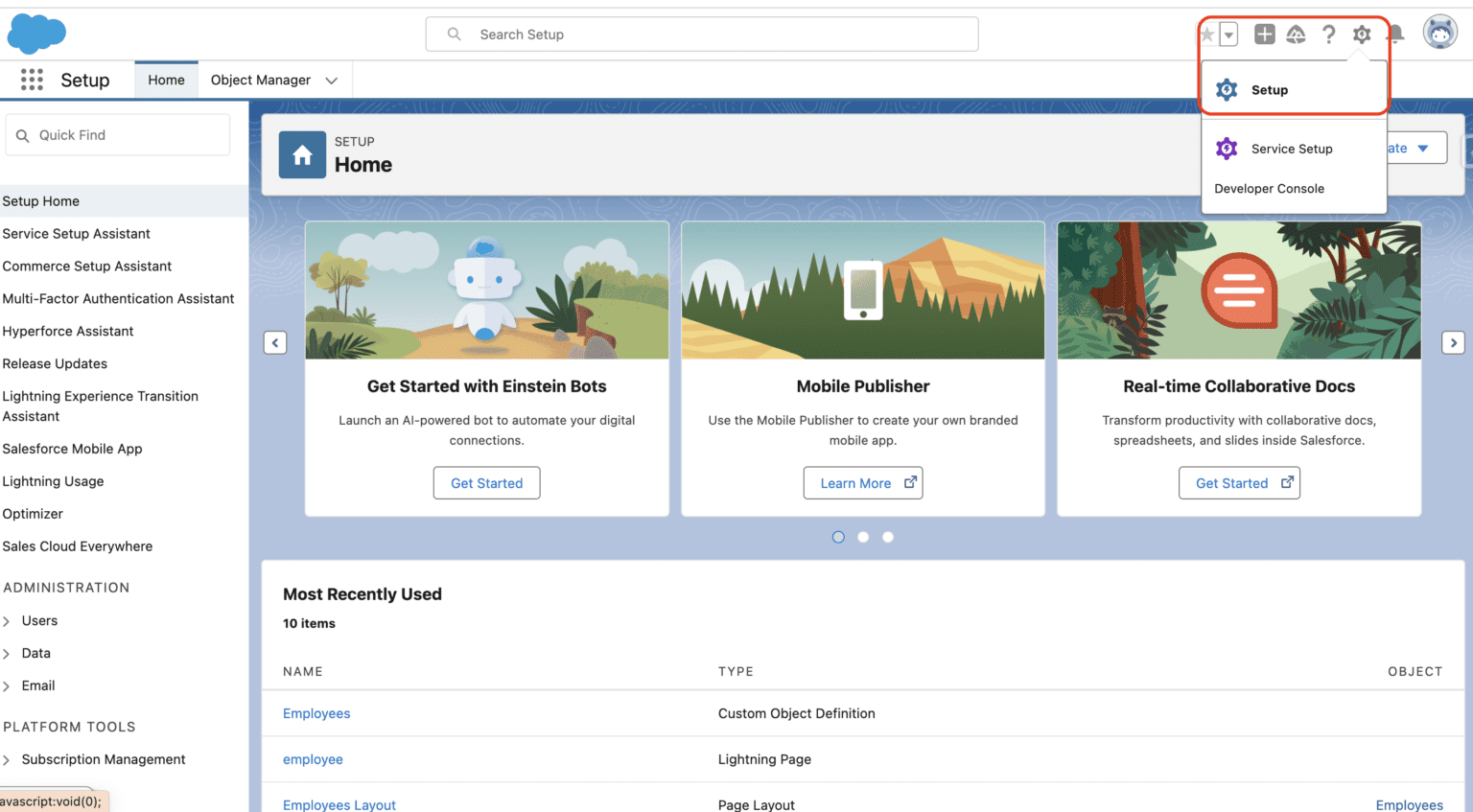The height and width of the screenshot is (812, 1473).
Task: Open the user profile avatar
Action: coord(1439,33)
